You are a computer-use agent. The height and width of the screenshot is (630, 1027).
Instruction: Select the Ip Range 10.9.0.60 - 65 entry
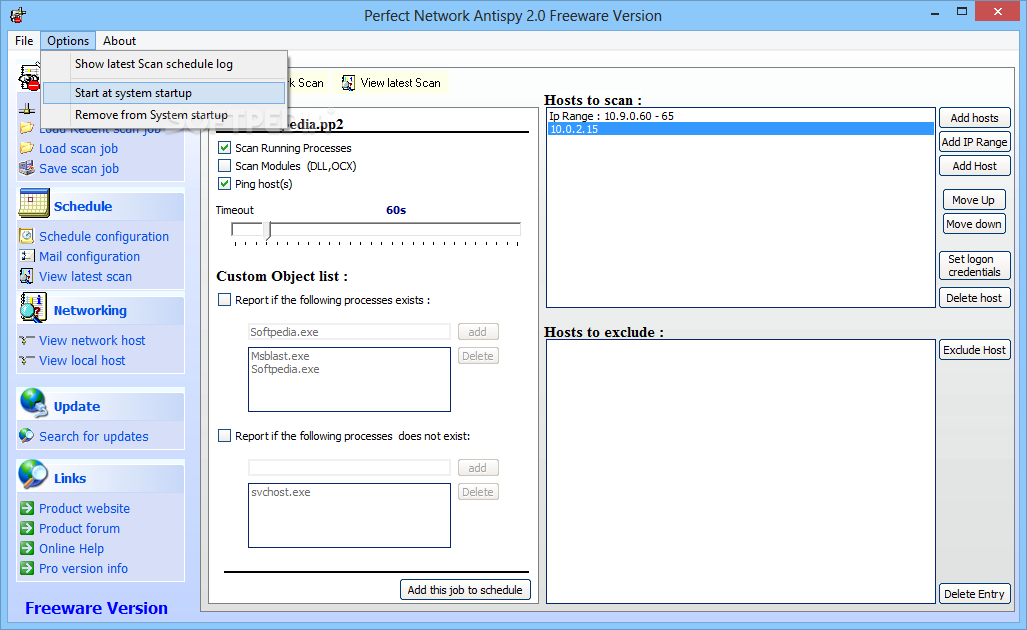[x=741, y=116]
